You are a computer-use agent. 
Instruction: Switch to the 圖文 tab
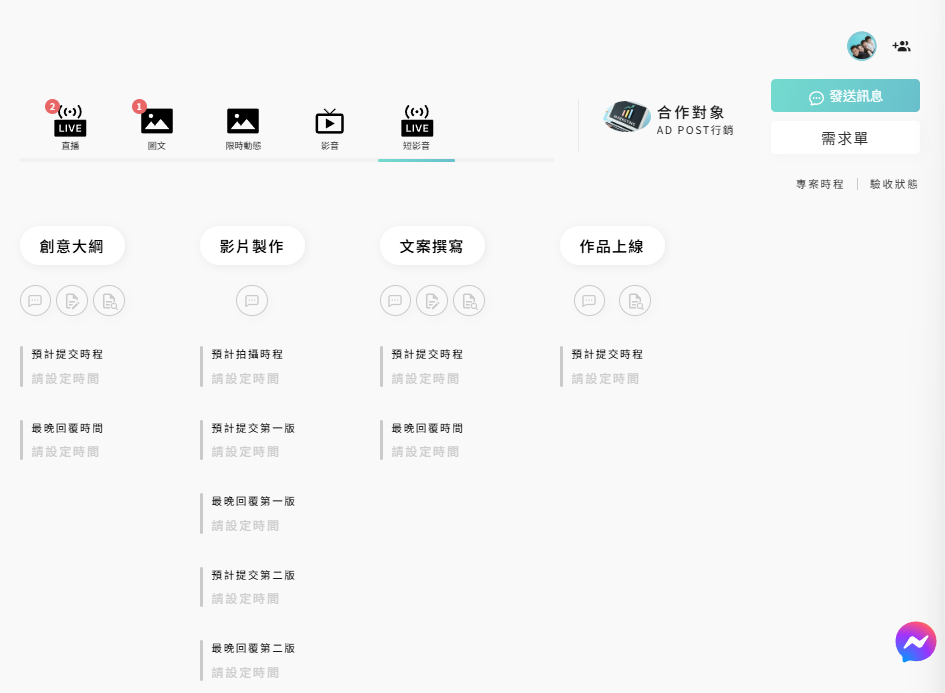pyautogui.click(x=157, y=127)
